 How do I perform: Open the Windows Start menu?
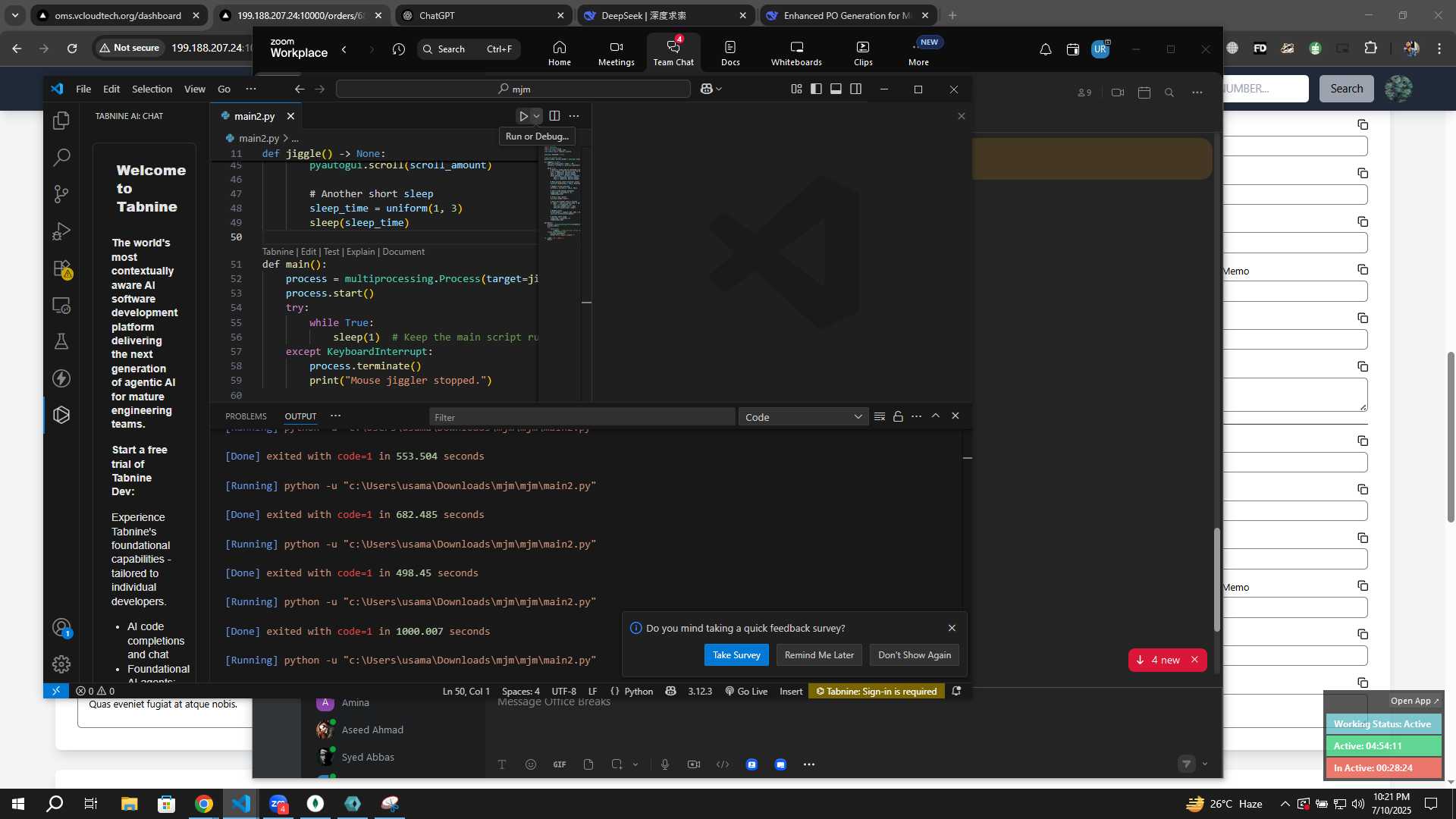click(x=18, y=804)
